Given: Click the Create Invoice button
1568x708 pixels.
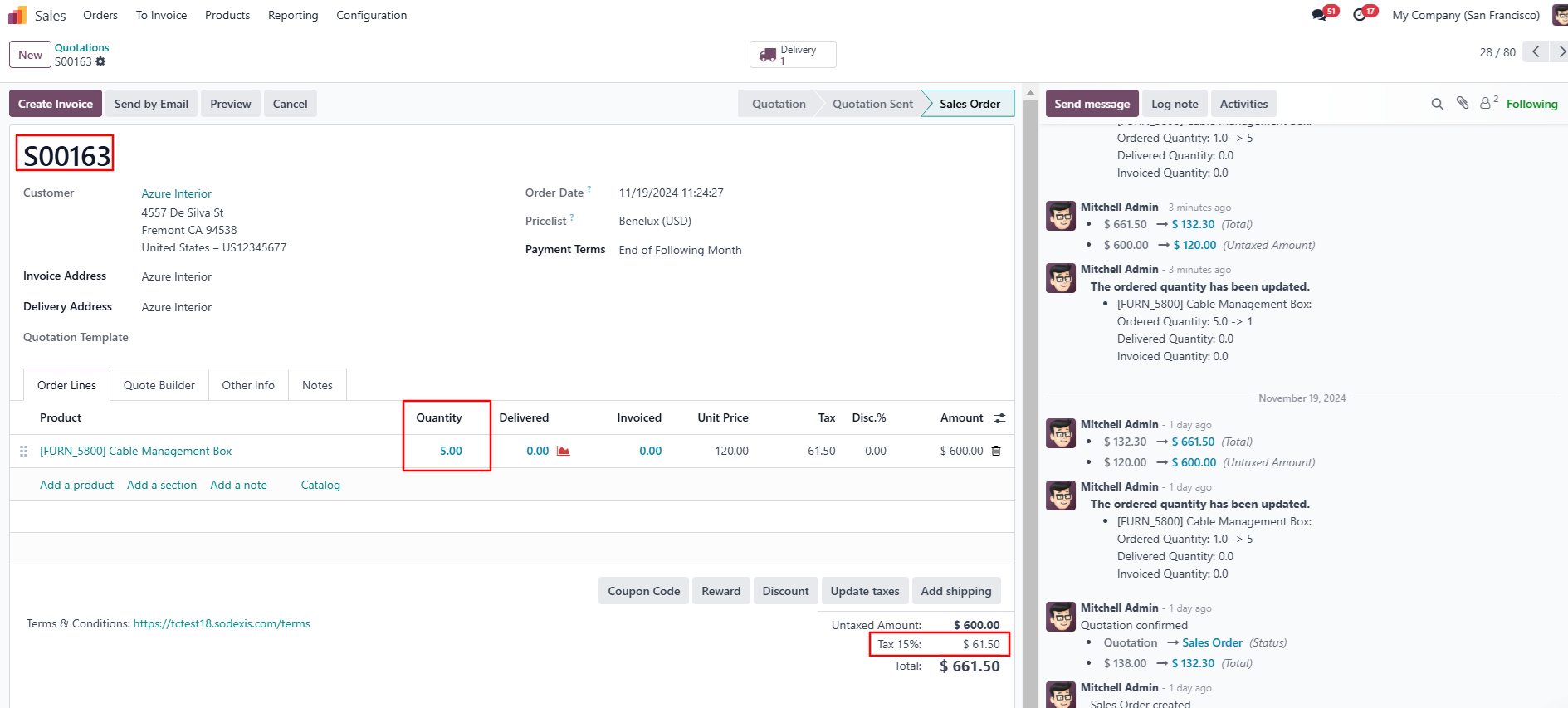Looking at the screenshot, I should pos(56,104).
